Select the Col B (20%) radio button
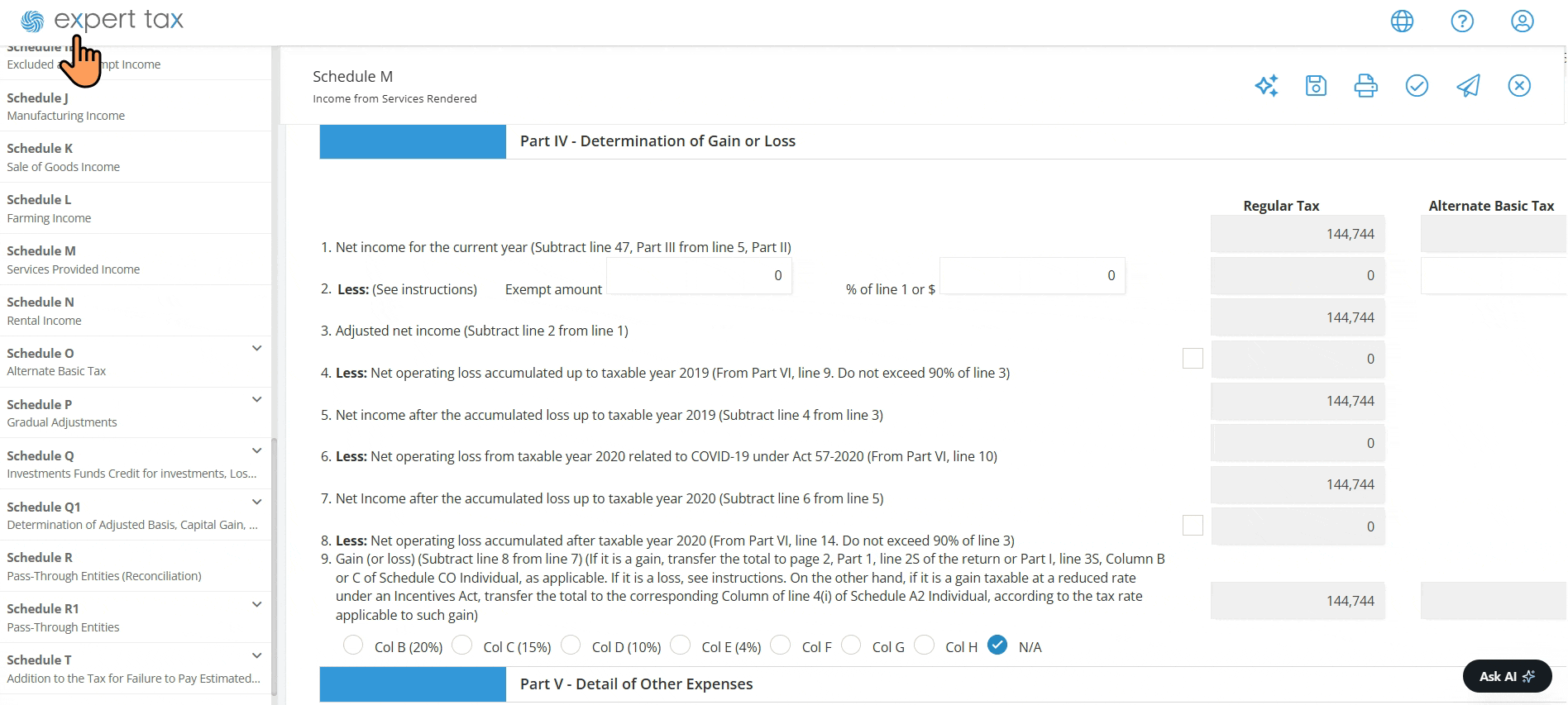This screenshot has width=1568, height=705. pyautogui.click(x=353, y=645)
